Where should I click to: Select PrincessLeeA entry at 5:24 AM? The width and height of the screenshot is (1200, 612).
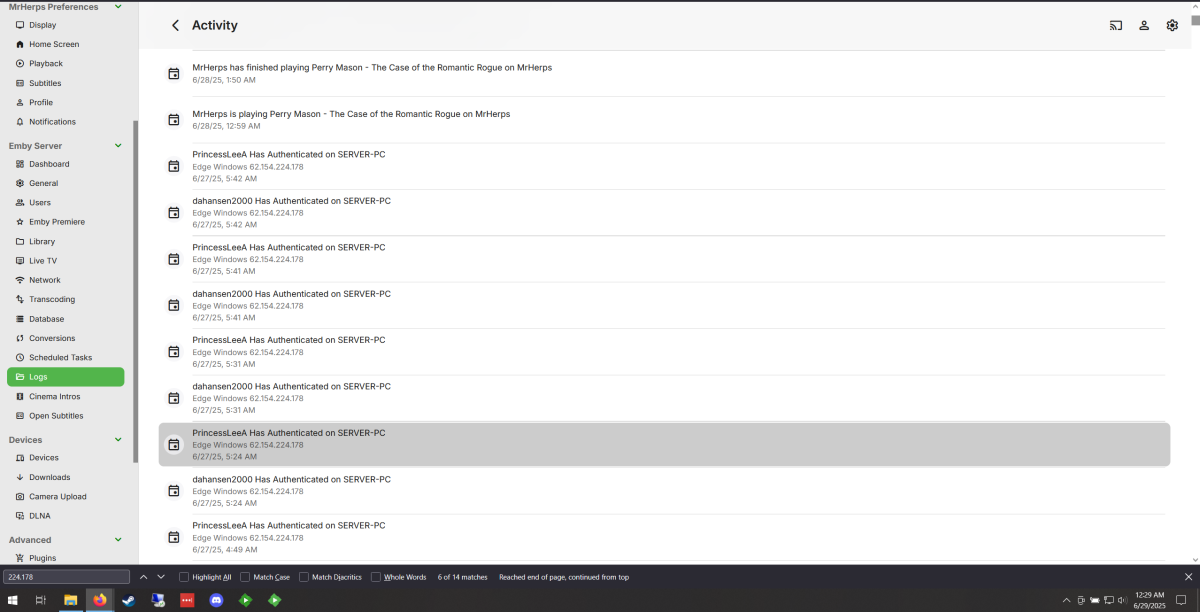tap(664, 444)
